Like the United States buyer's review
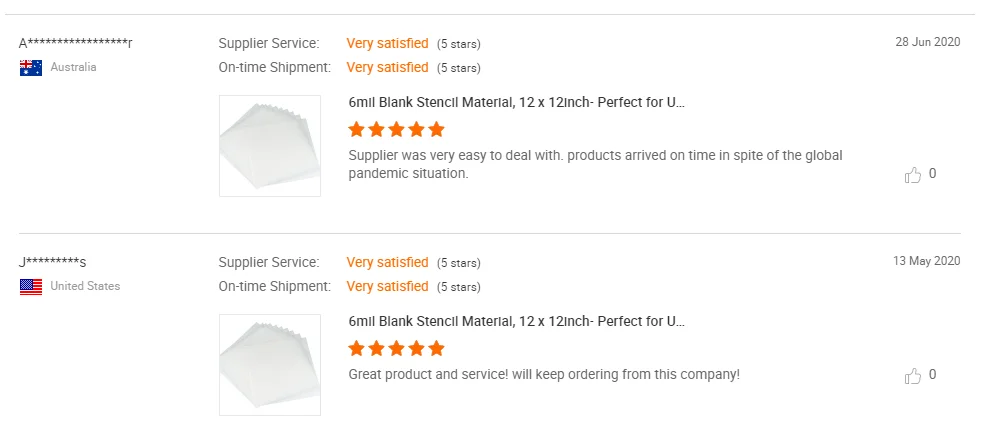Screen dimensions: 989x443 [912, 376]
